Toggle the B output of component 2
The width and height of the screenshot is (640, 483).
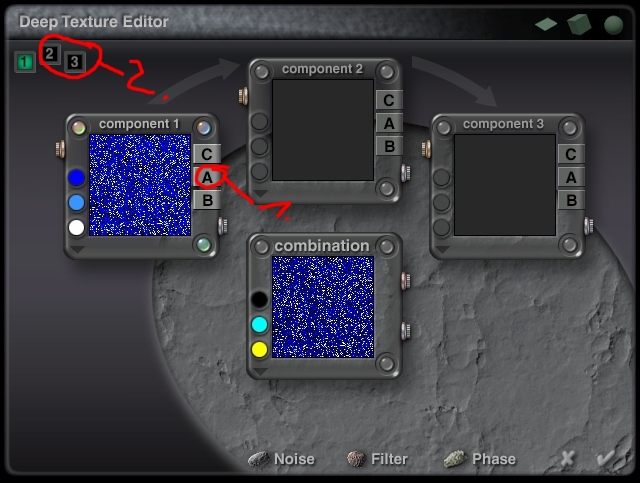tap(389, 146)
